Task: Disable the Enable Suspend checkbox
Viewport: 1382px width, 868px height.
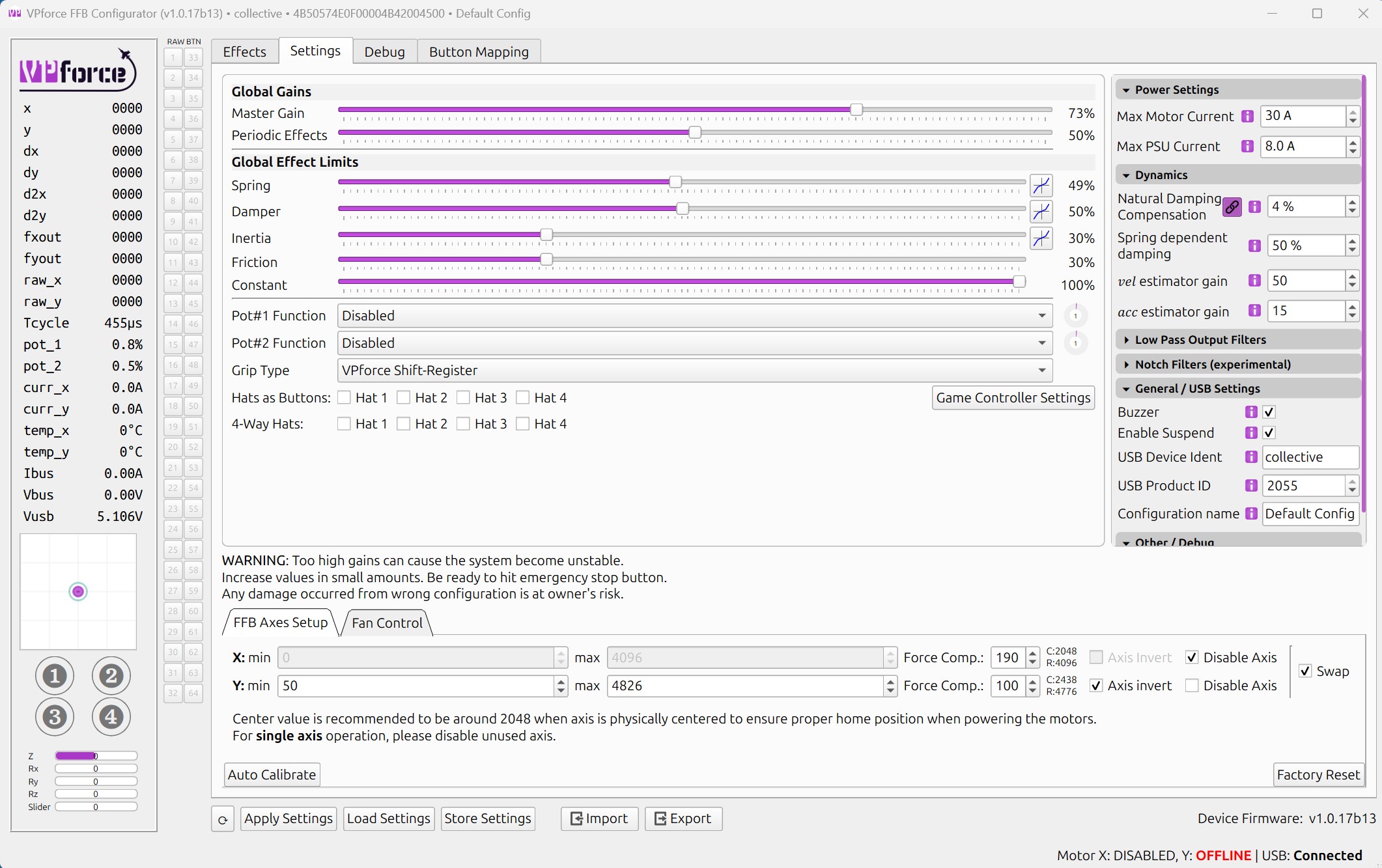Action: (1269, 433)
